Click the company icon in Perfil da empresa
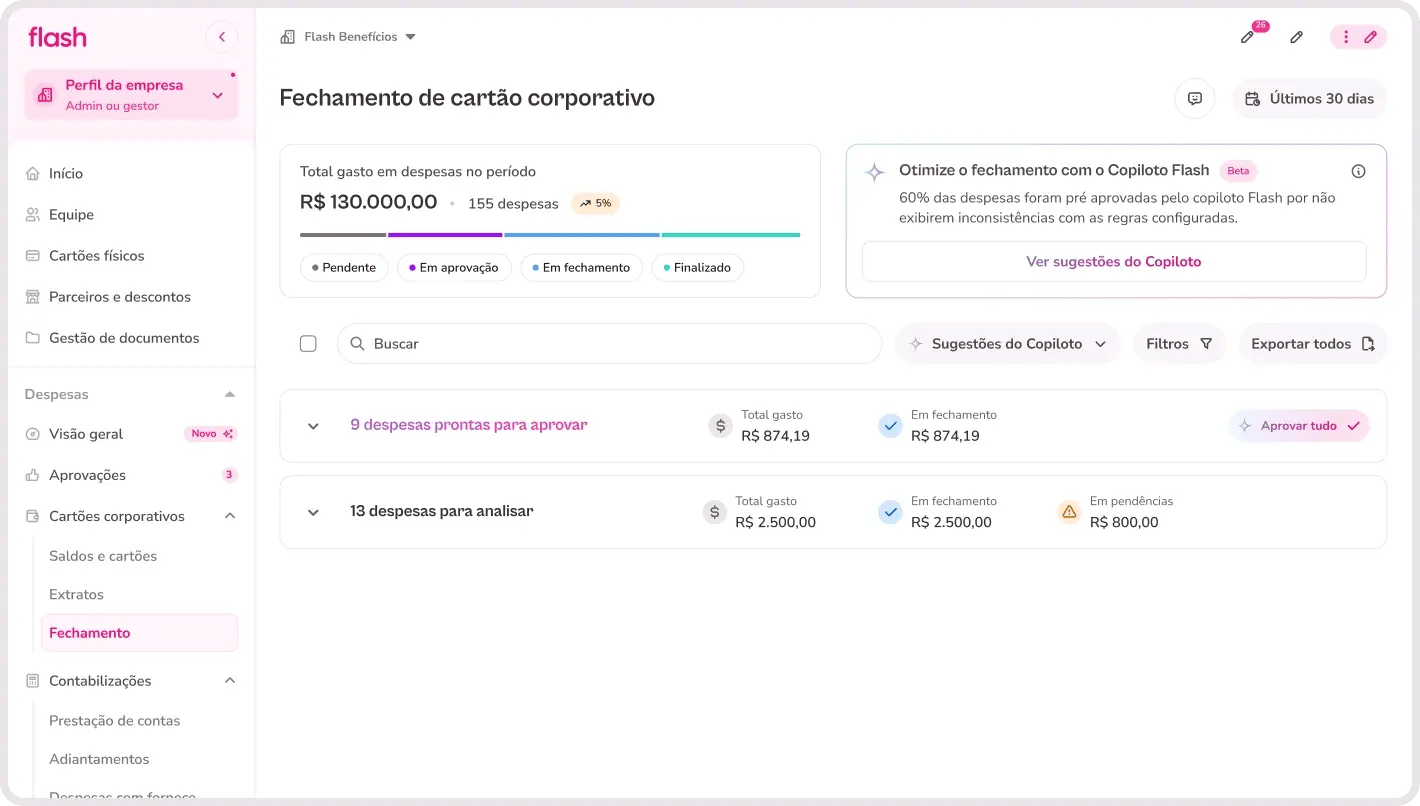The width and height of the screenshot is (1420, 806). (44, 95)
